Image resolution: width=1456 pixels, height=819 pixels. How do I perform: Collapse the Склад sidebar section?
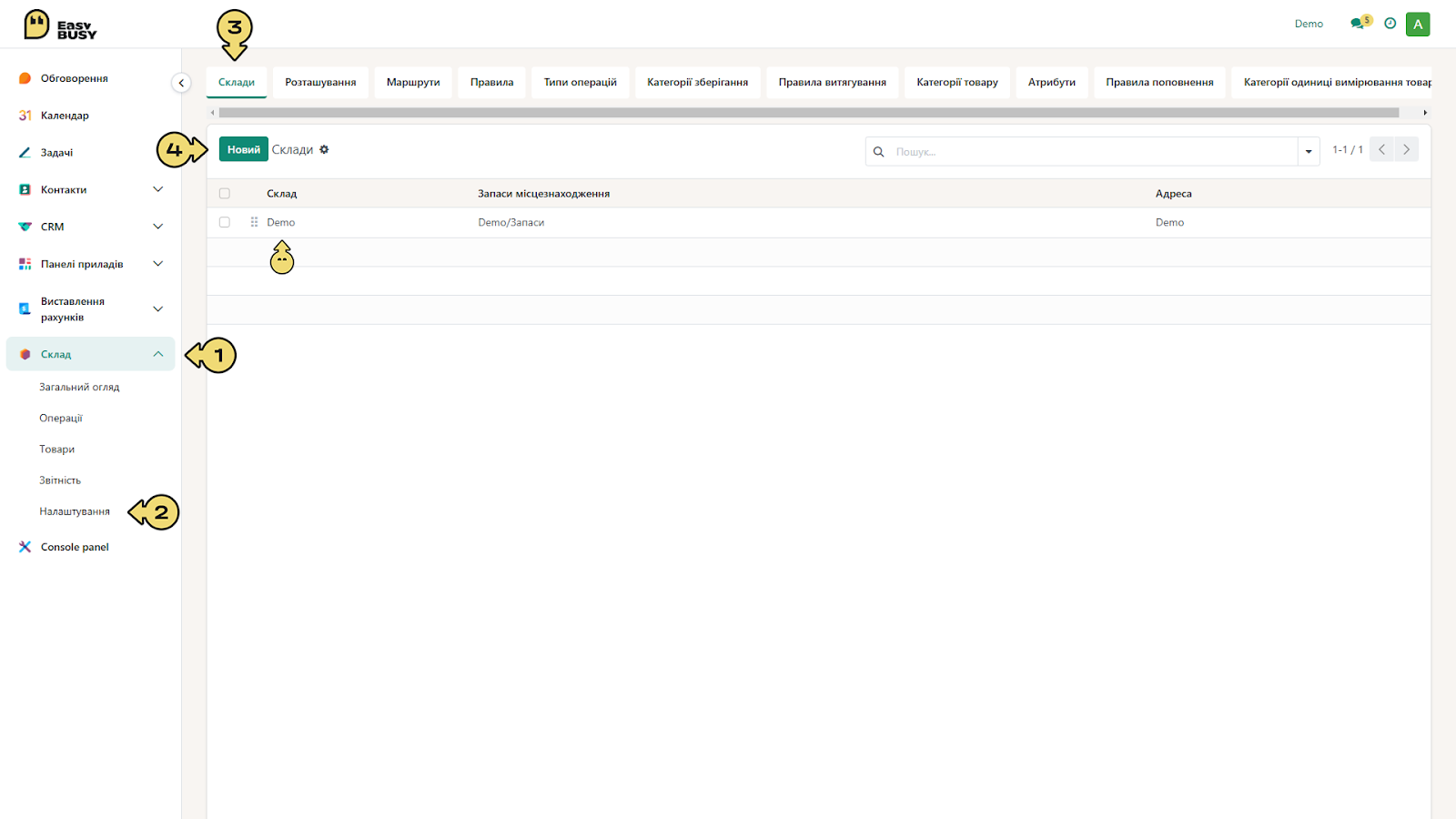(158, 354)
